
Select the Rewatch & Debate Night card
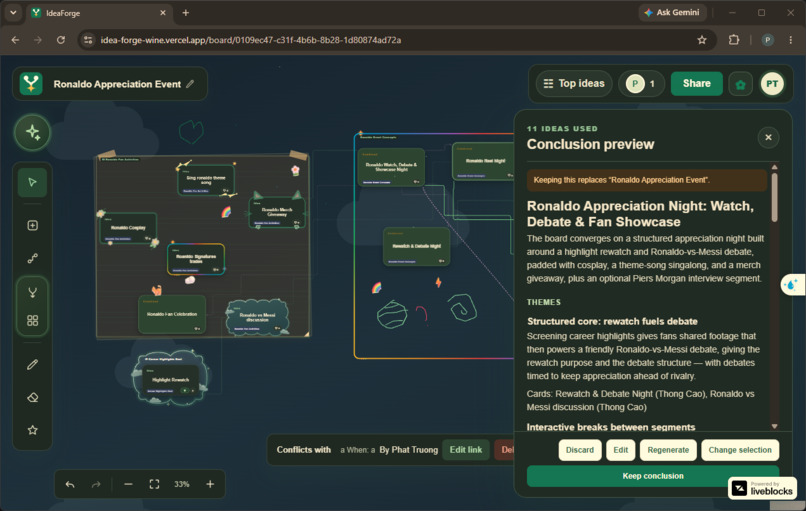tap(416, 247)
